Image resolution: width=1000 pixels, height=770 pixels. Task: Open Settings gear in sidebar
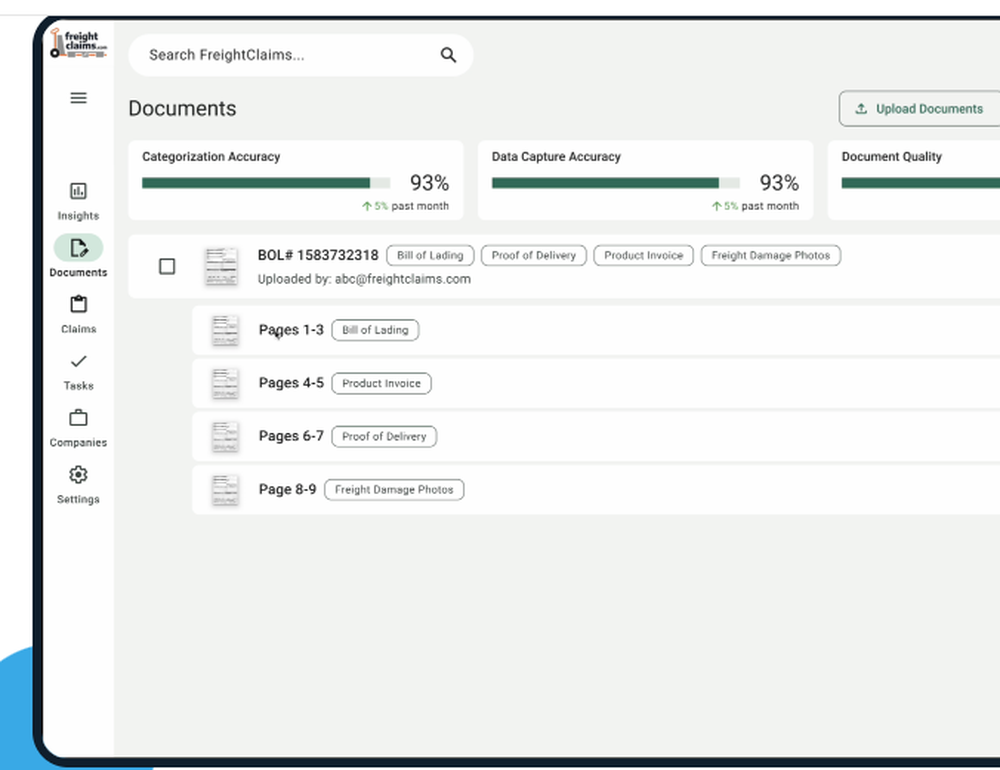coord(78,485)
